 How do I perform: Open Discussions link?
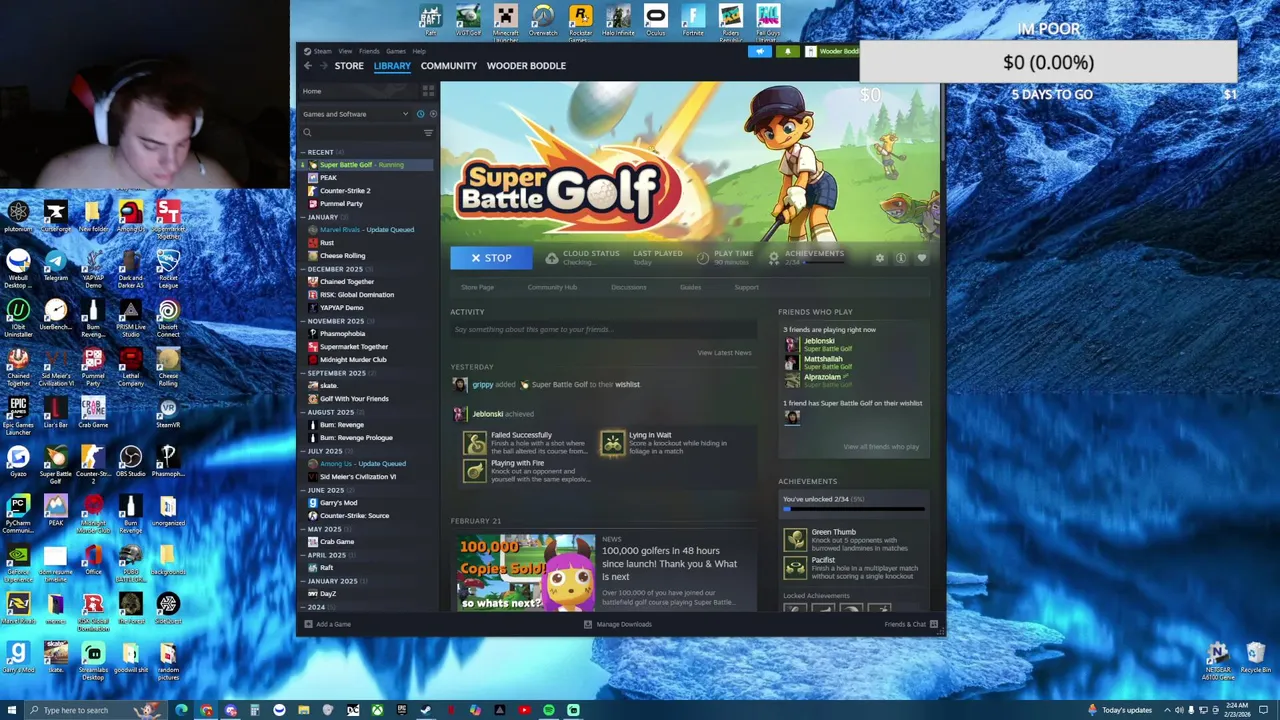click(x=629, y=287)
